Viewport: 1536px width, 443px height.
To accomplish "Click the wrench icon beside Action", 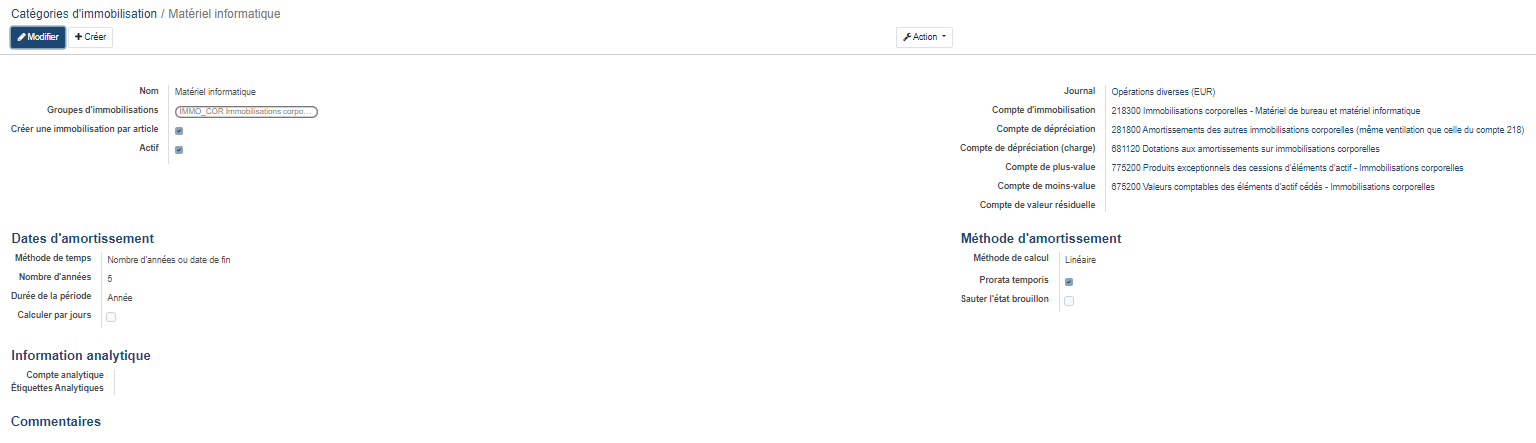I will tap(907, 37).
